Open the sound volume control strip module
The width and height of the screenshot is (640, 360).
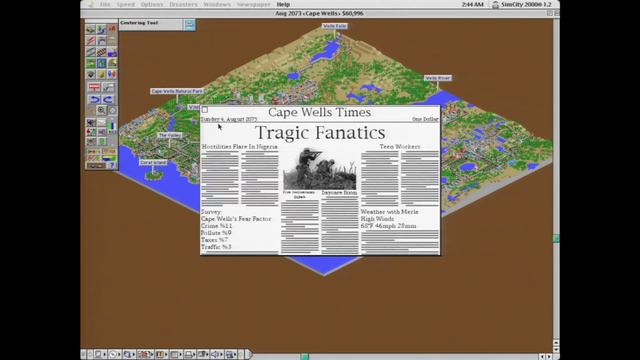216,354
